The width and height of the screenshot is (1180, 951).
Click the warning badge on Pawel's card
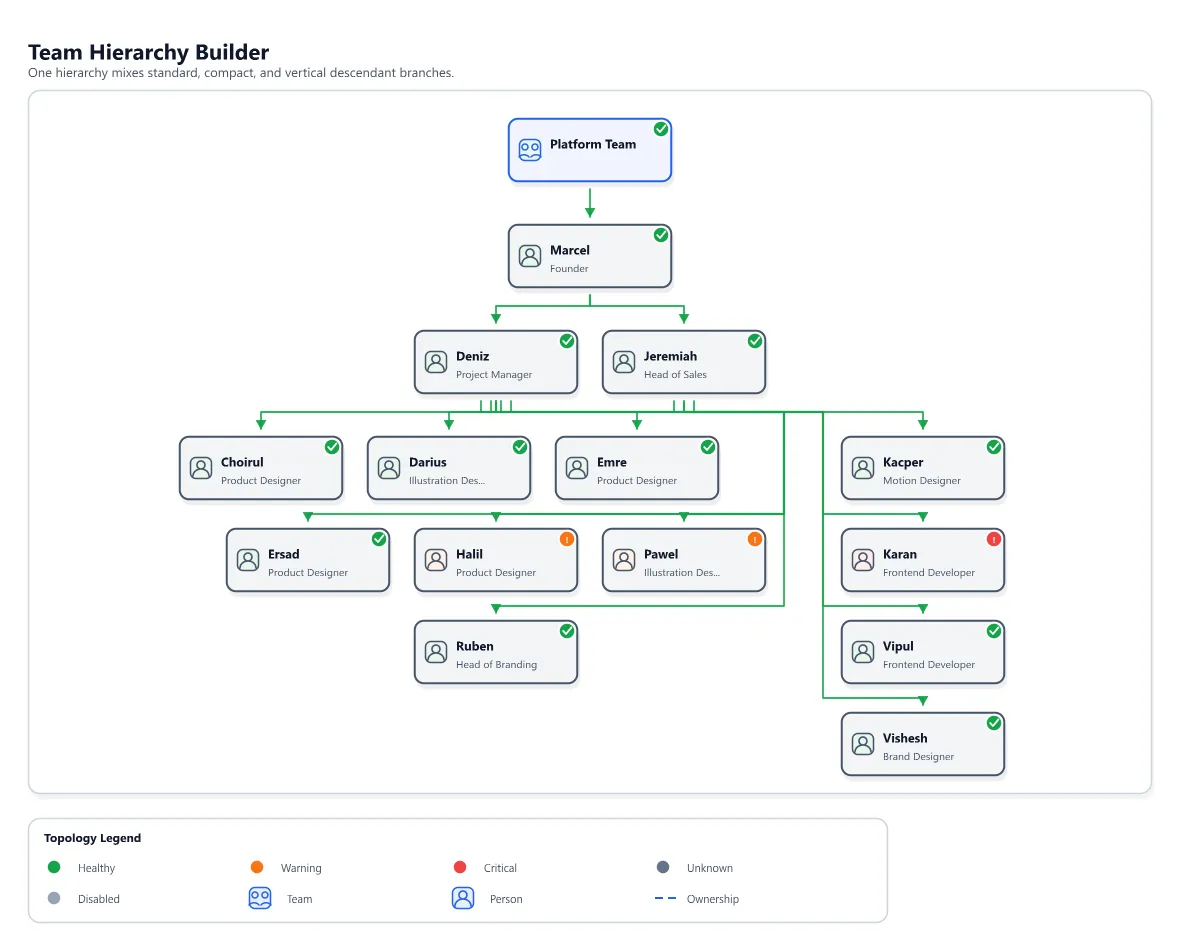[755, 539]
